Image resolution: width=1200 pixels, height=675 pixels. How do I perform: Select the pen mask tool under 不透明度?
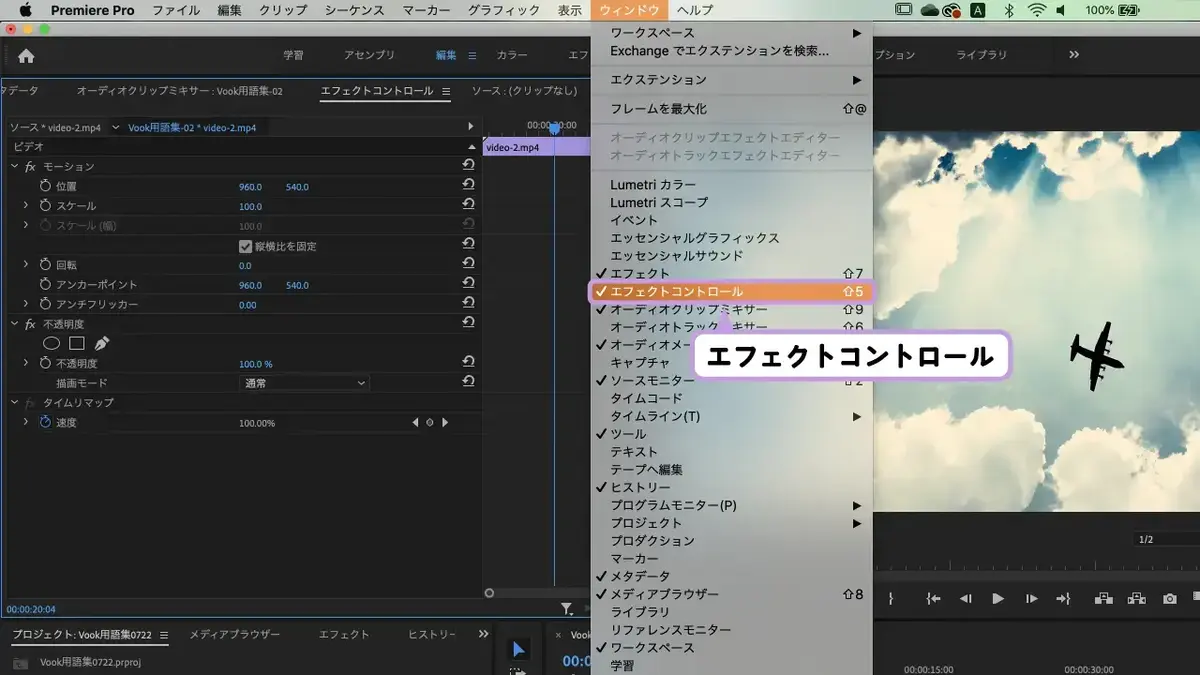tap(101, 344)
